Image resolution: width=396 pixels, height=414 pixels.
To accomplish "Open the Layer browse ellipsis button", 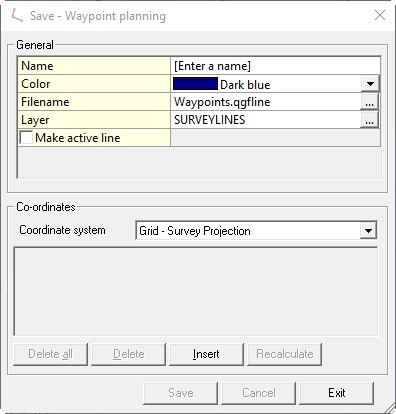I will [369, 119].
